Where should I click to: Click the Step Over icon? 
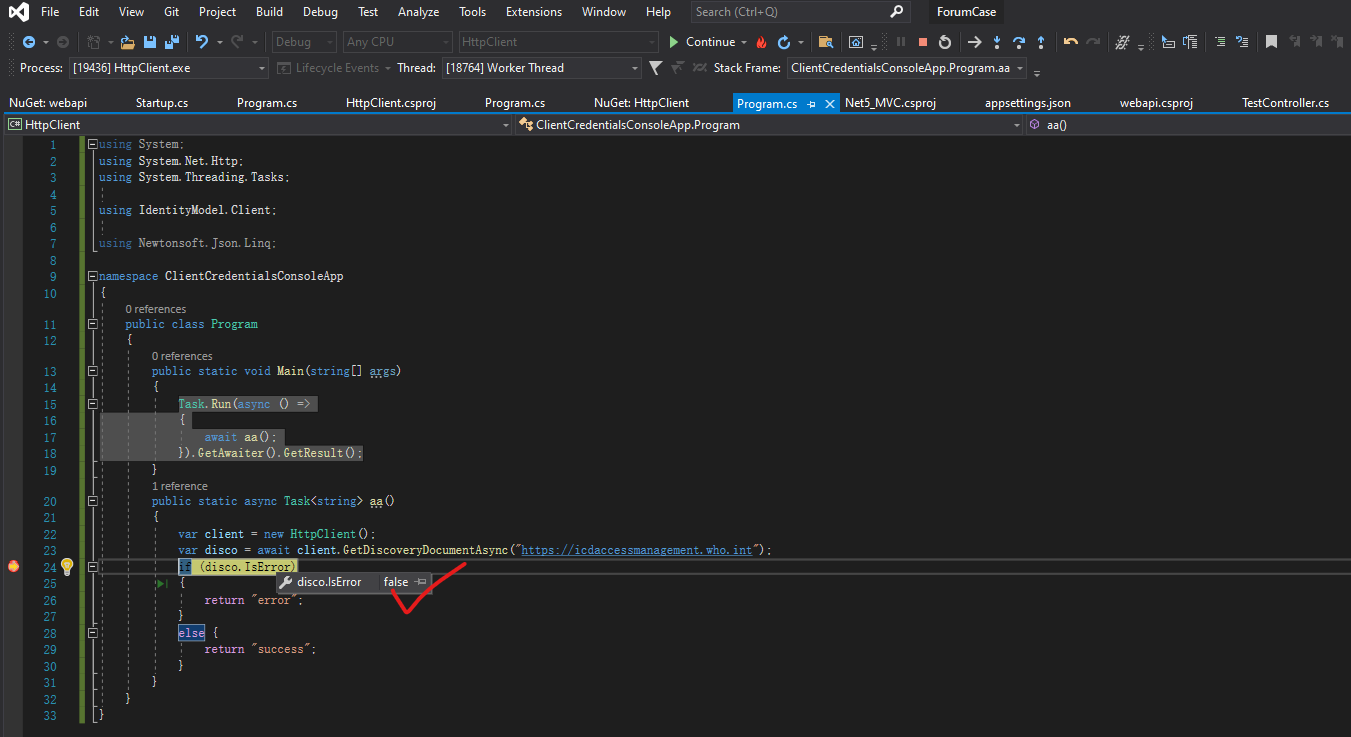tap(1019, 42)
